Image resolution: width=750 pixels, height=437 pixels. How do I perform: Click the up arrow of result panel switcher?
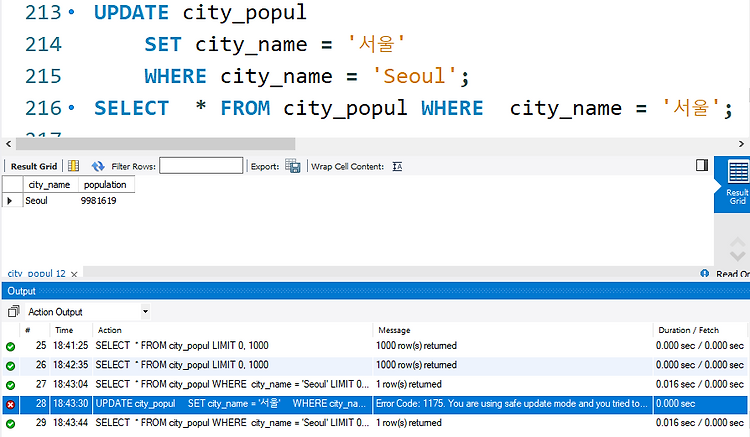737,242
